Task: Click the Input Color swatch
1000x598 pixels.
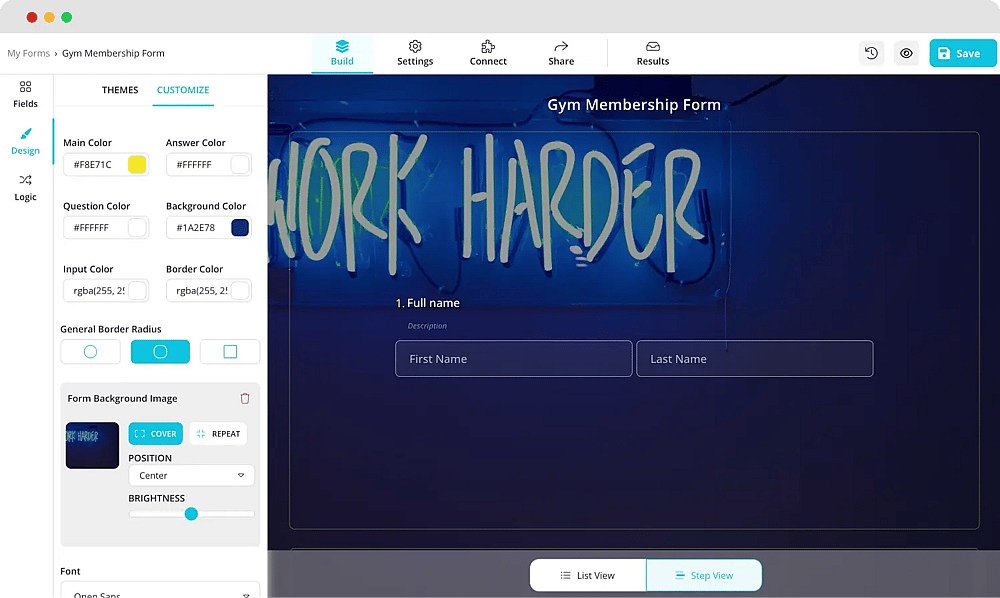Action: pos(136,291)
